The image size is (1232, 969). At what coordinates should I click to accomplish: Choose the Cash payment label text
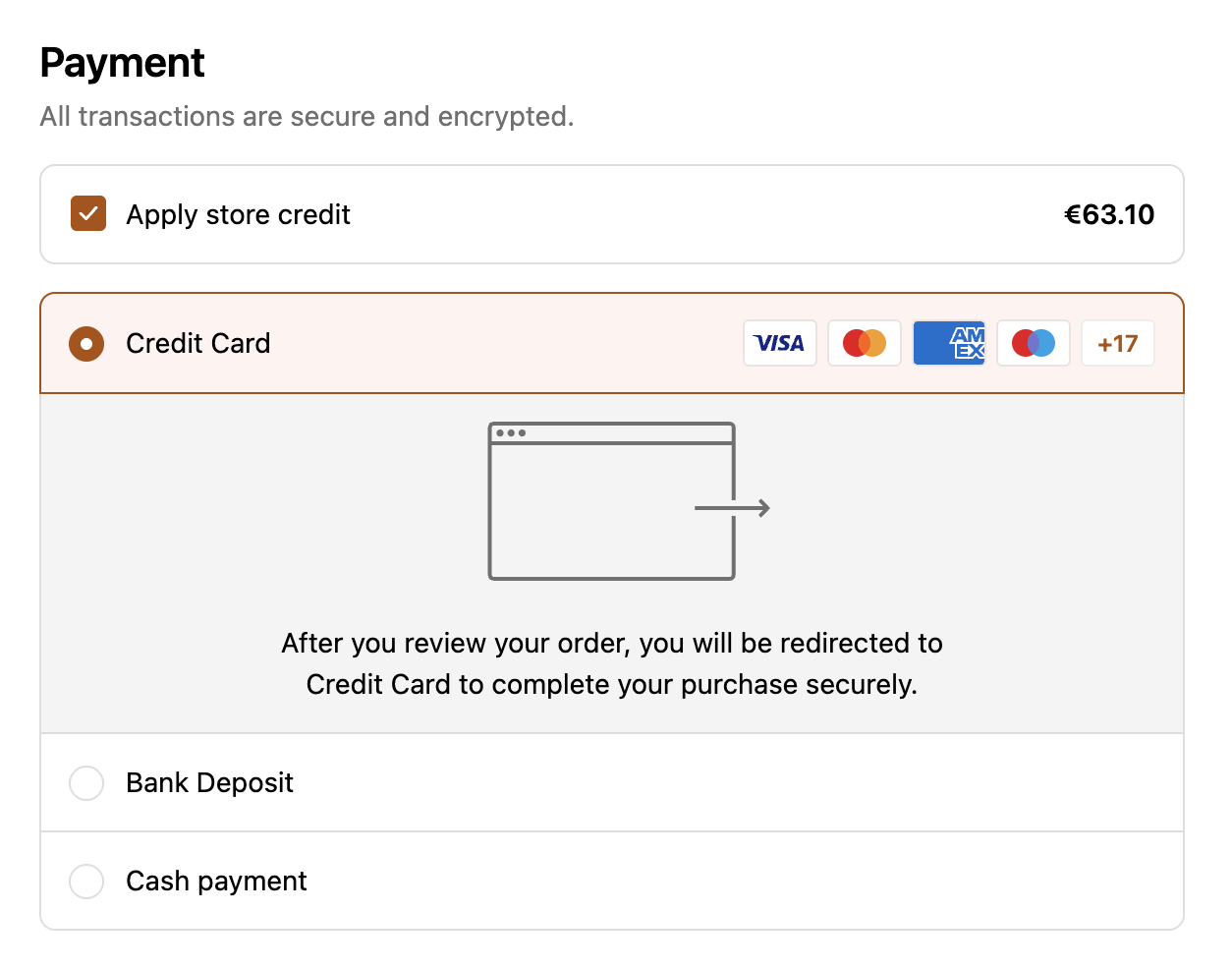(x=216, y=881)
